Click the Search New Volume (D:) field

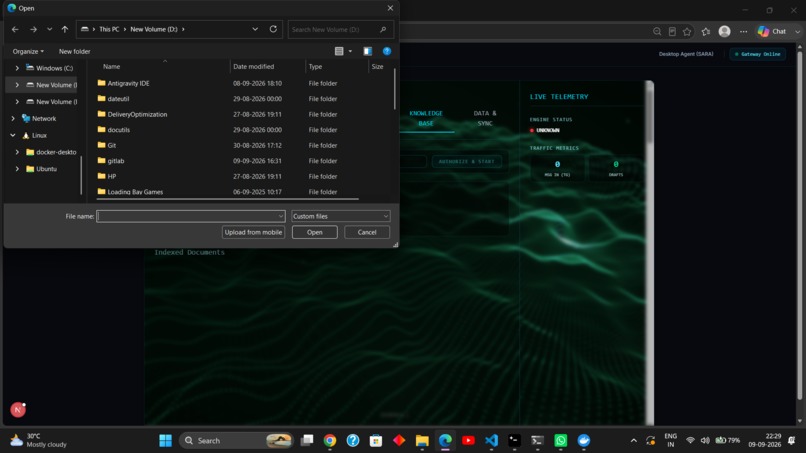[341, 29]
